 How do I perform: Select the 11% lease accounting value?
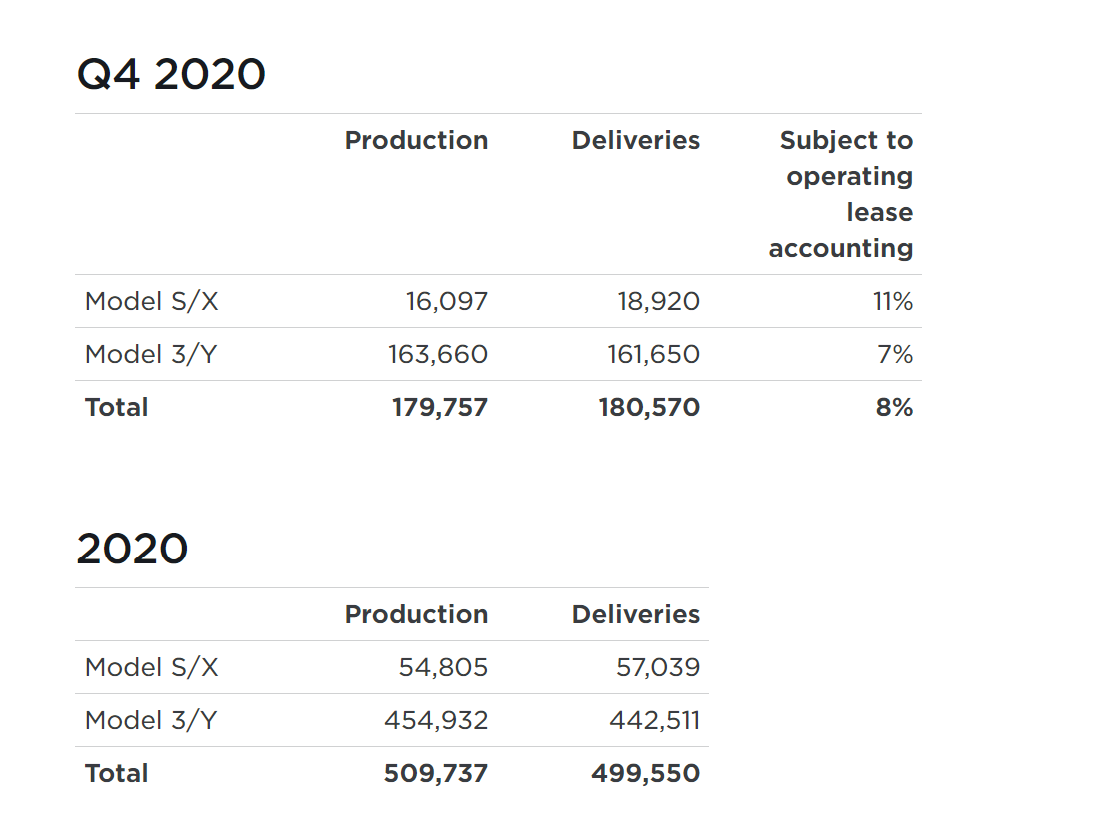[893, 302]
